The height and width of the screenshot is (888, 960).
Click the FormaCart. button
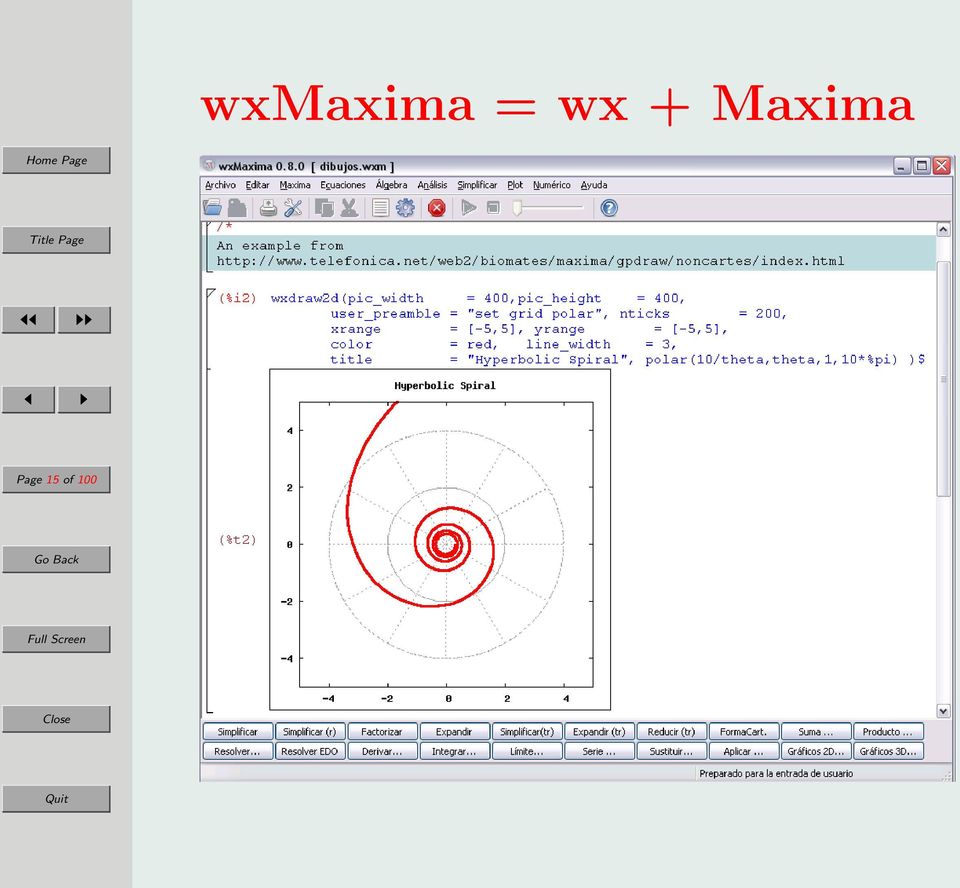click(743, 732)
